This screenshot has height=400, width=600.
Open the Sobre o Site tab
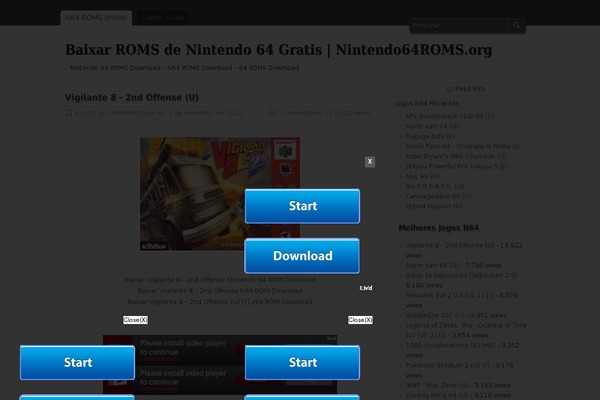[163, 18]
